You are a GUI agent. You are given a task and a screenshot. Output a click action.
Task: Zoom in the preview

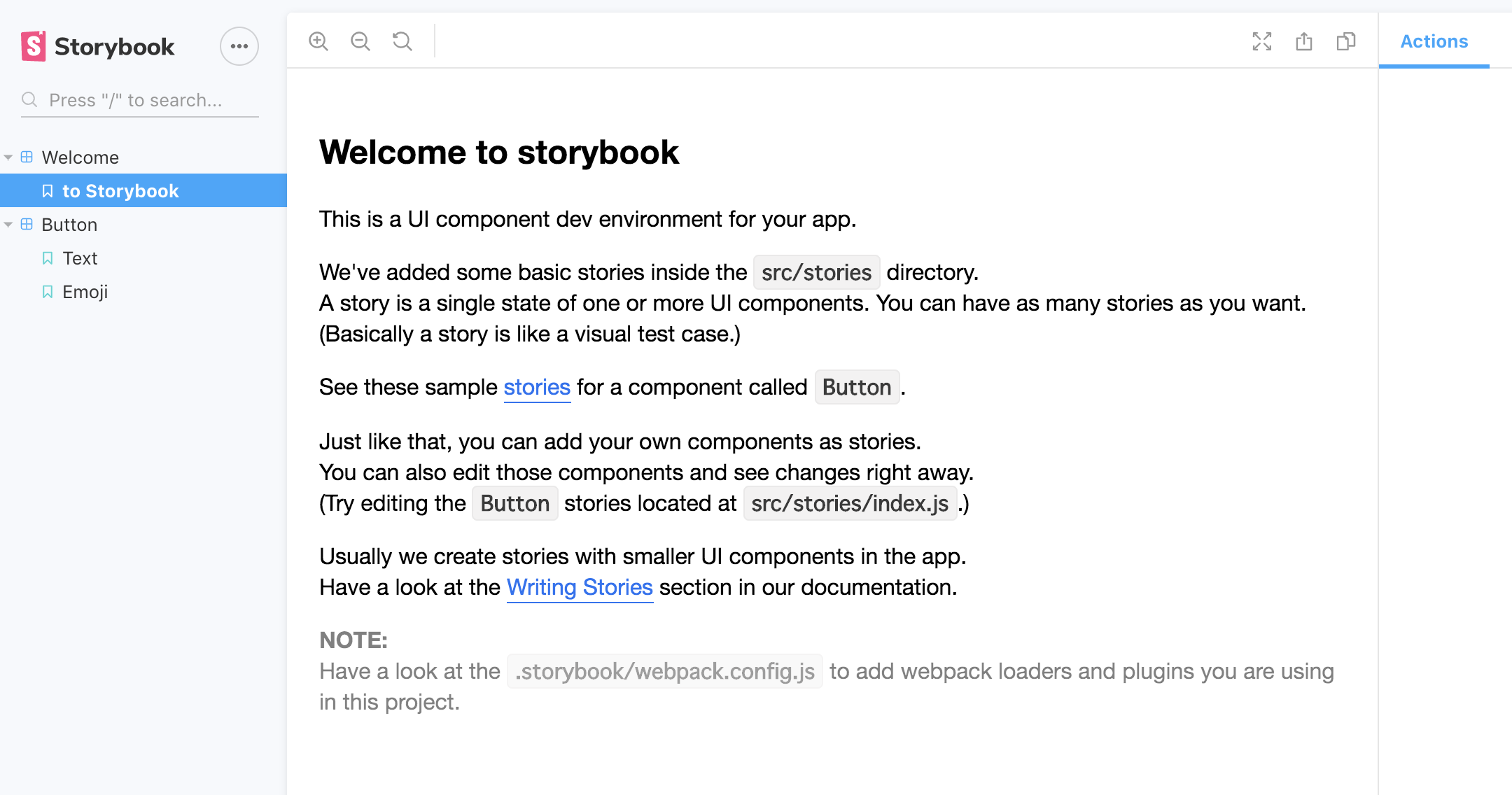pyautogui.click(x=318, y=41)
